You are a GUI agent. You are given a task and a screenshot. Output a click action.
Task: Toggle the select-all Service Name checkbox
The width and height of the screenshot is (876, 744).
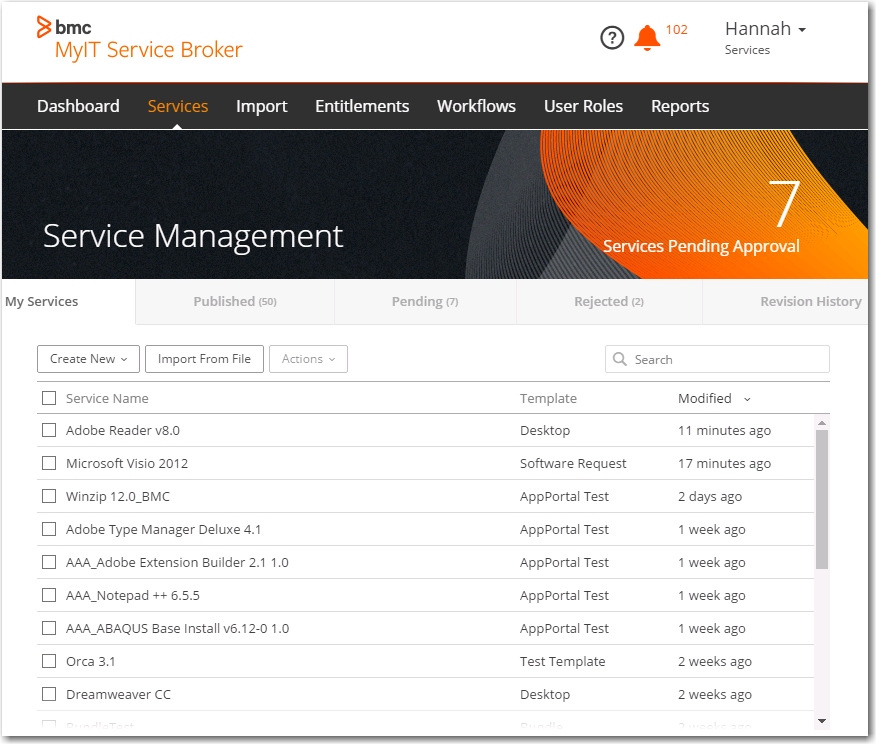tap(49, 399)
